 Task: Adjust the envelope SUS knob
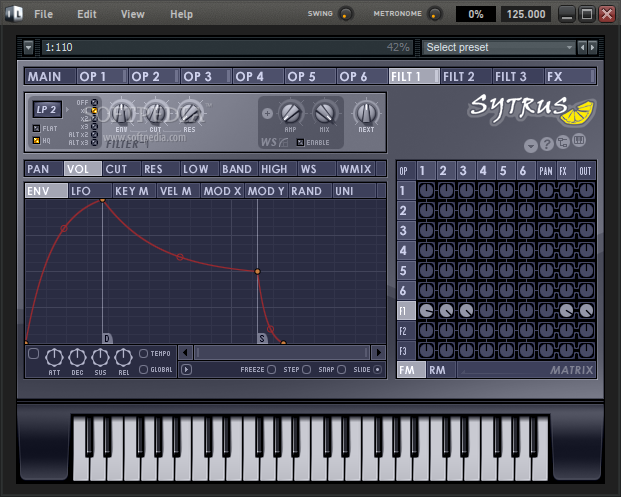[x=100, y=357]
